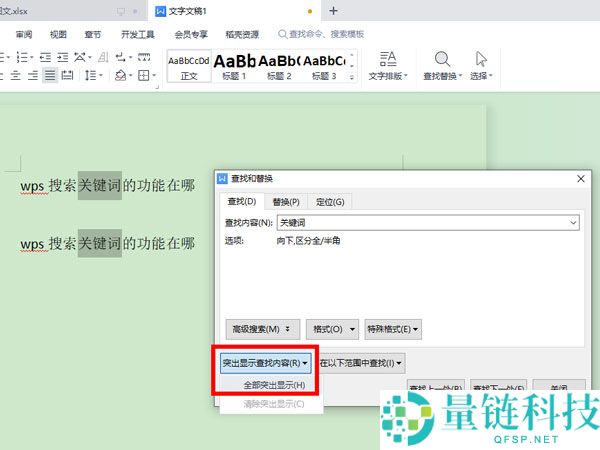The height and width of the screenshot is (450, 600).
Task: Click the show paragraph marks icon
Action: pyautogui.click(x=121, y=58)
